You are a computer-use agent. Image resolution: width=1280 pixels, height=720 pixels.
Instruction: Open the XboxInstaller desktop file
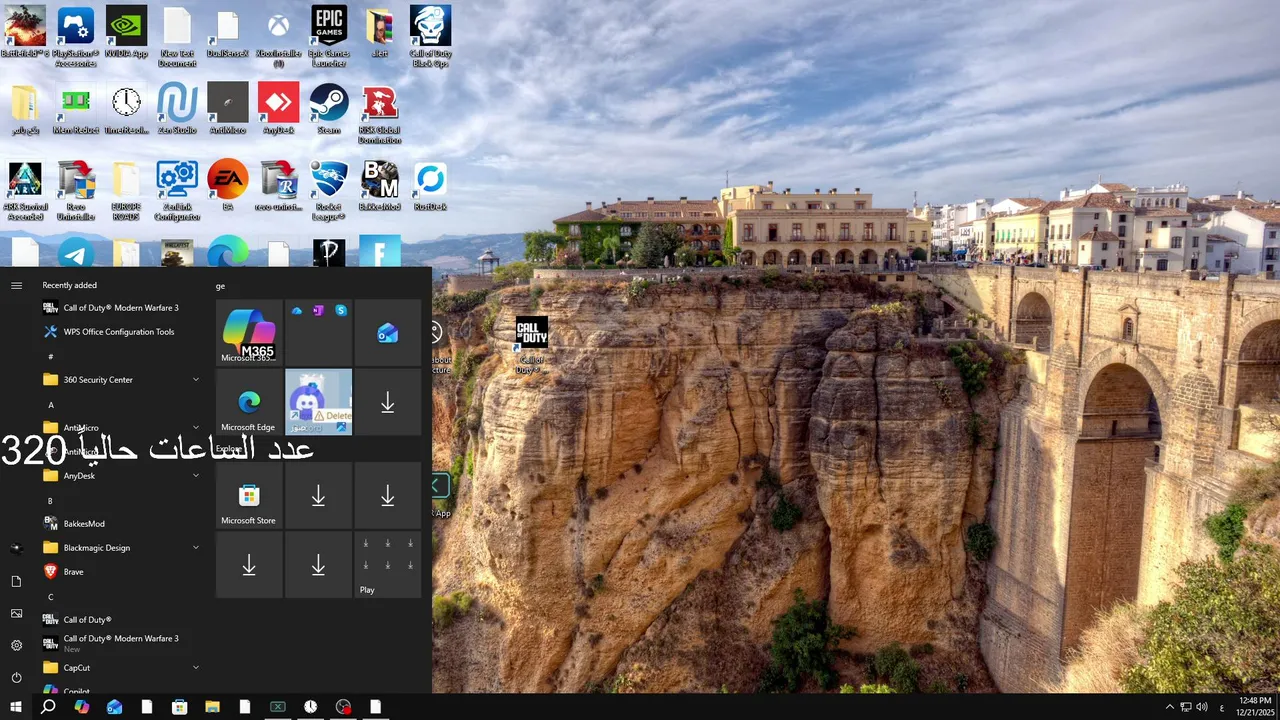tap(278, 36)
